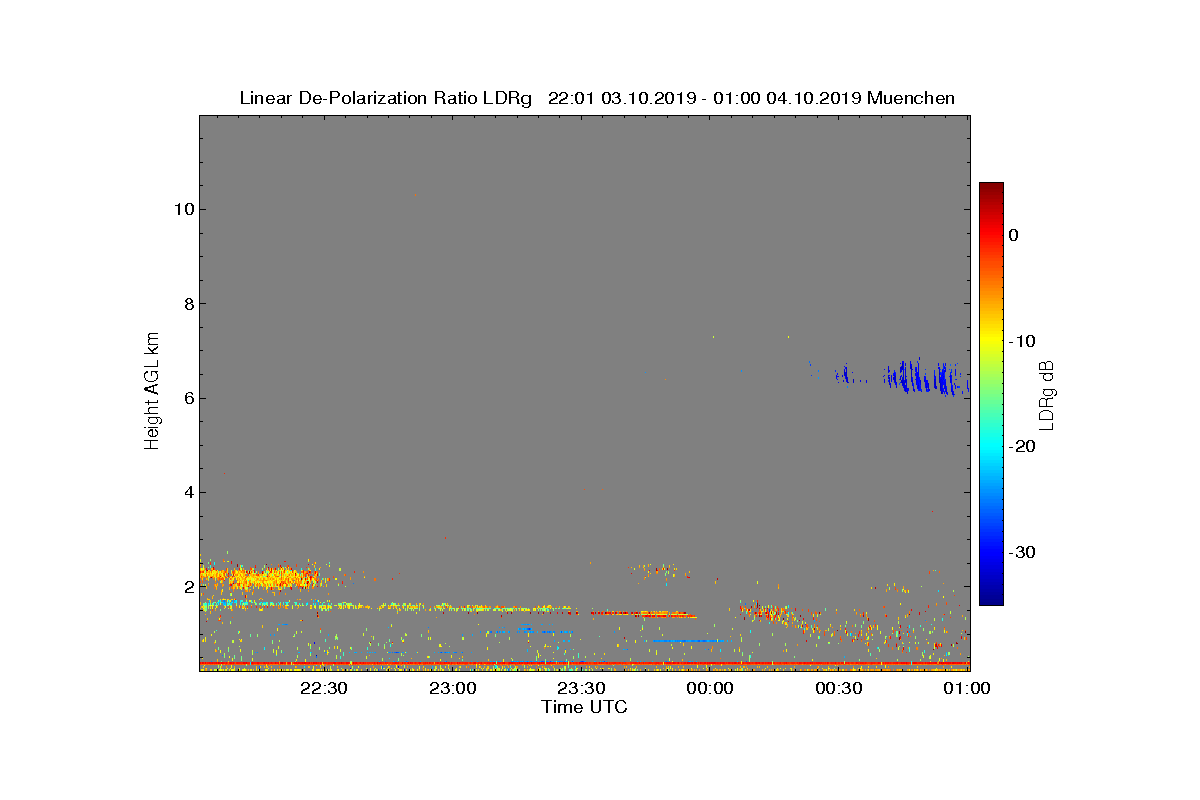Image resolution: width=1200 pixels, height=800 pixels.
Task: Click the 00:00 time tick label
Action: (710, 688)
